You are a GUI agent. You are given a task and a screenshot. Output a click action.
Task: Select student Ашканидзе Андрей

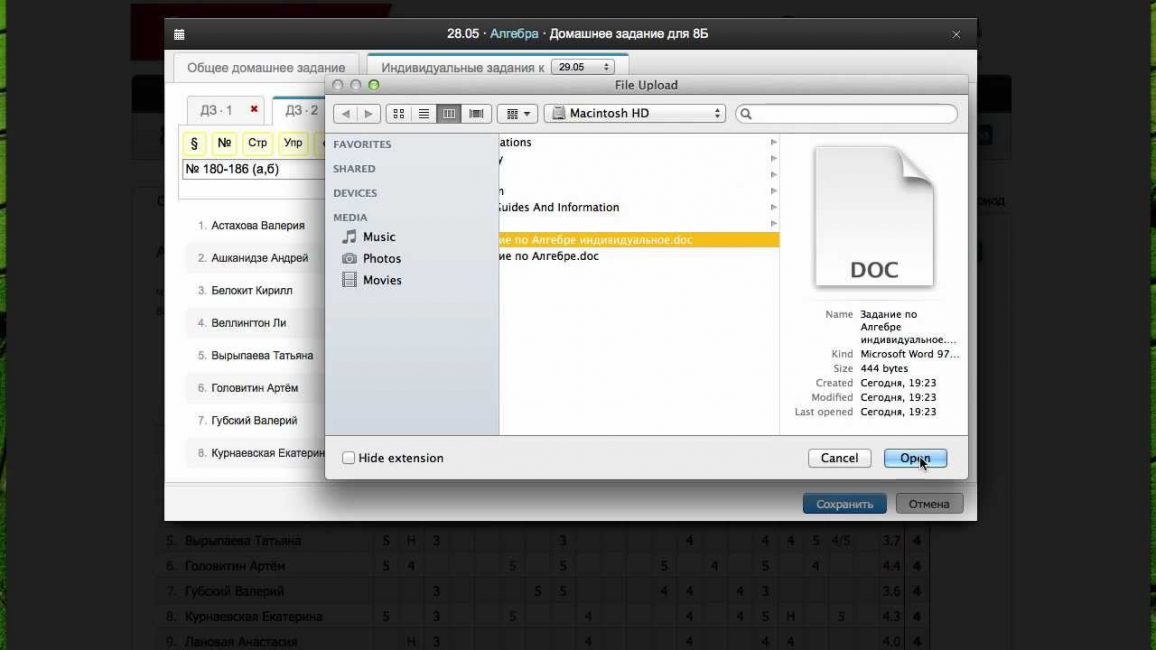click(x=260, y=258)
